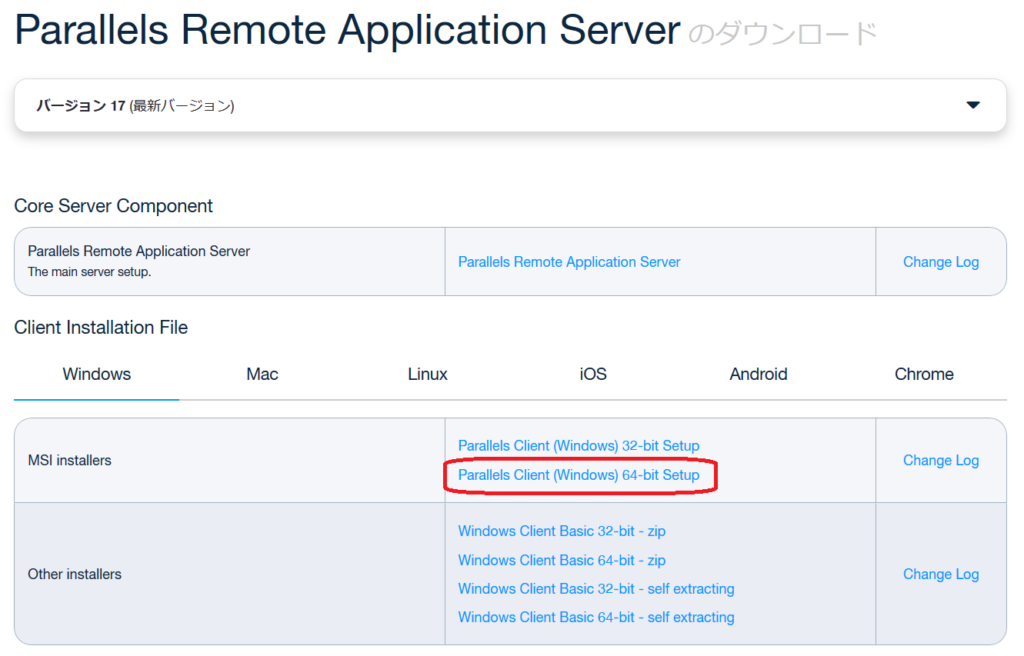Switch to the Mac tab
The width and height of the screenshot is (1024, 656).
coord(262,374)
